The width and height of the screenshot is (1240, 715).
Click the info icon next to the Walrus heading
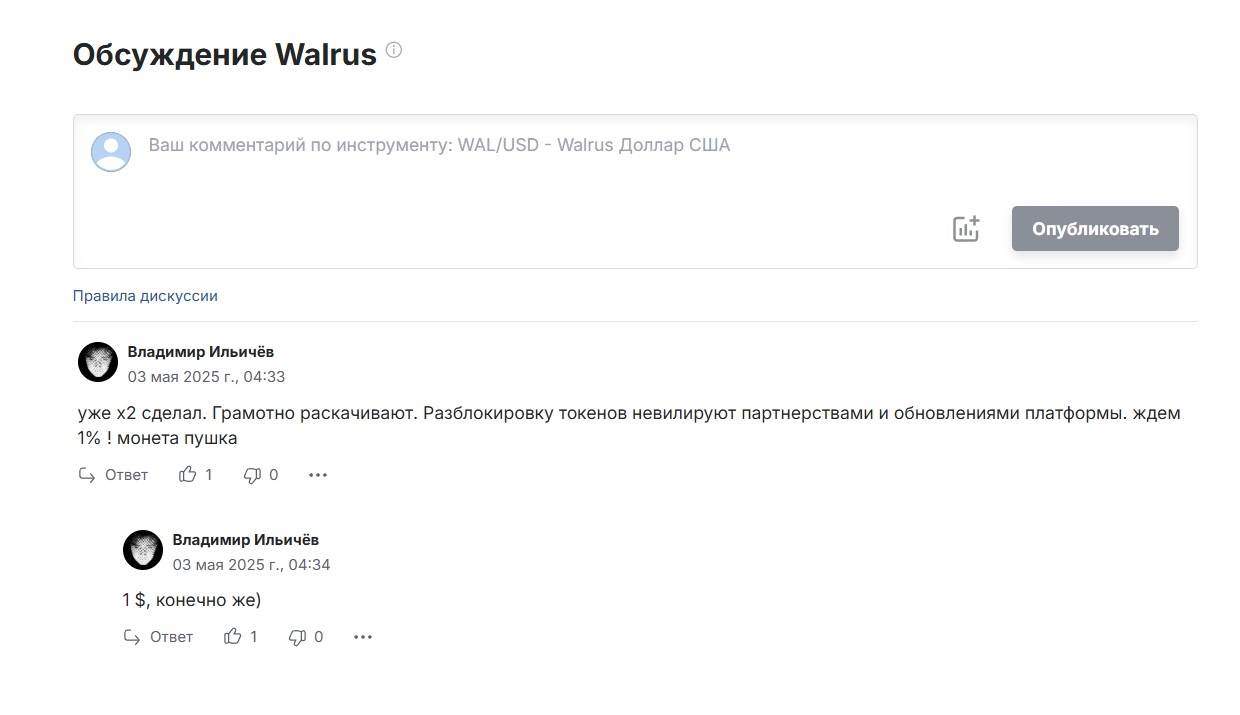(x=392, y=50)
